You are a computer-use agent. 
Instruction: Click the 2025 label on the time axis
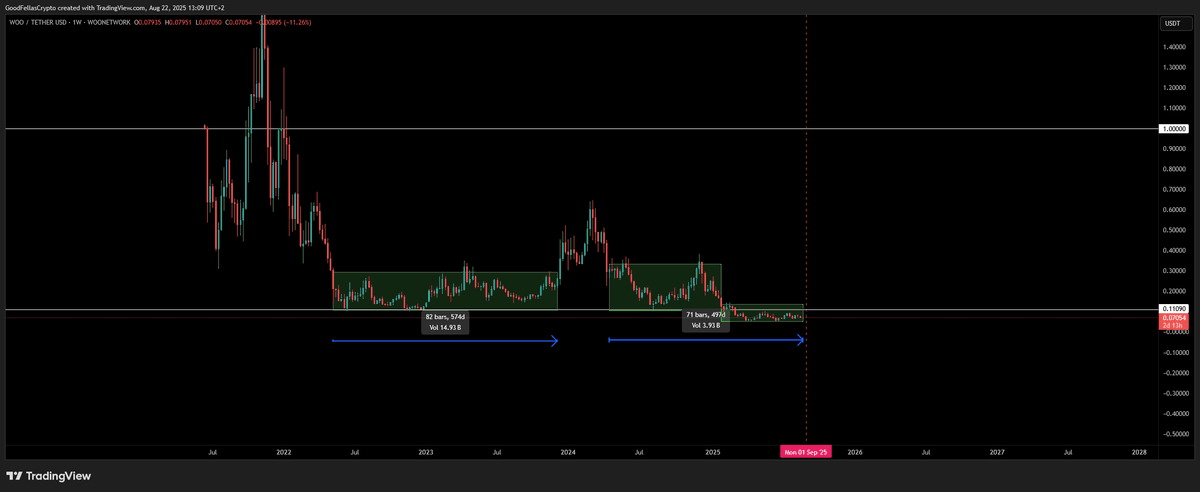coord(712,452)
